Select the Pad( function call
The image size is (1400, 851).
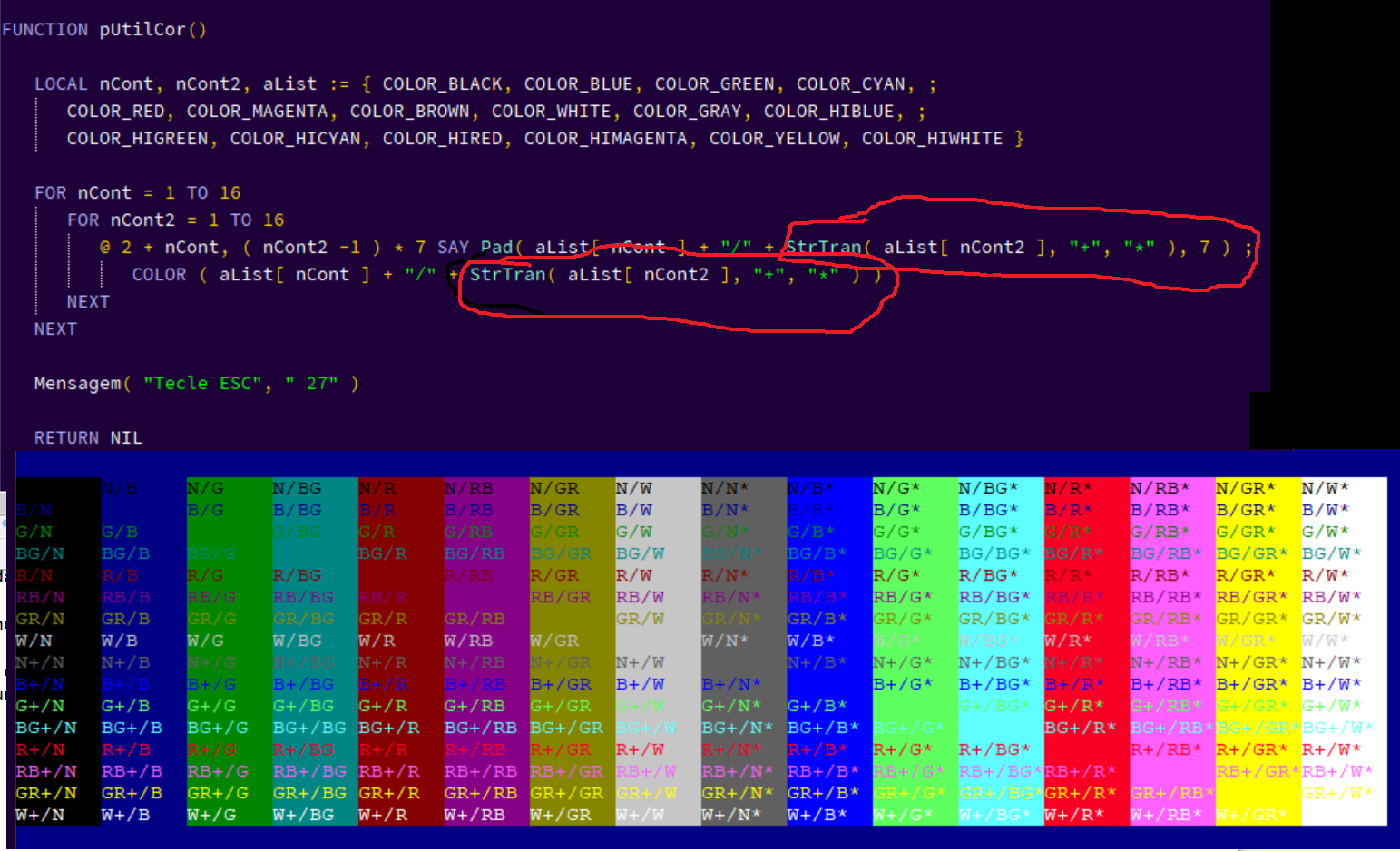coord(502,247)
